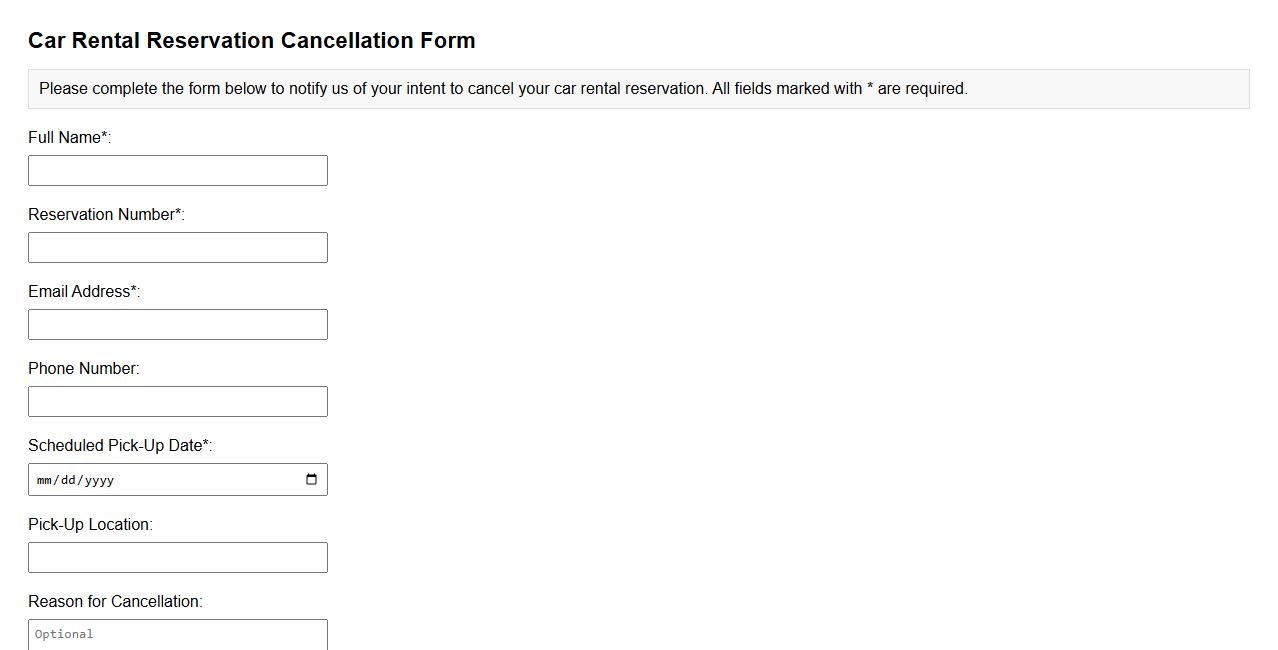Click the Reservation Number label
Viewport: 1278px width, 650px height.
105,214
